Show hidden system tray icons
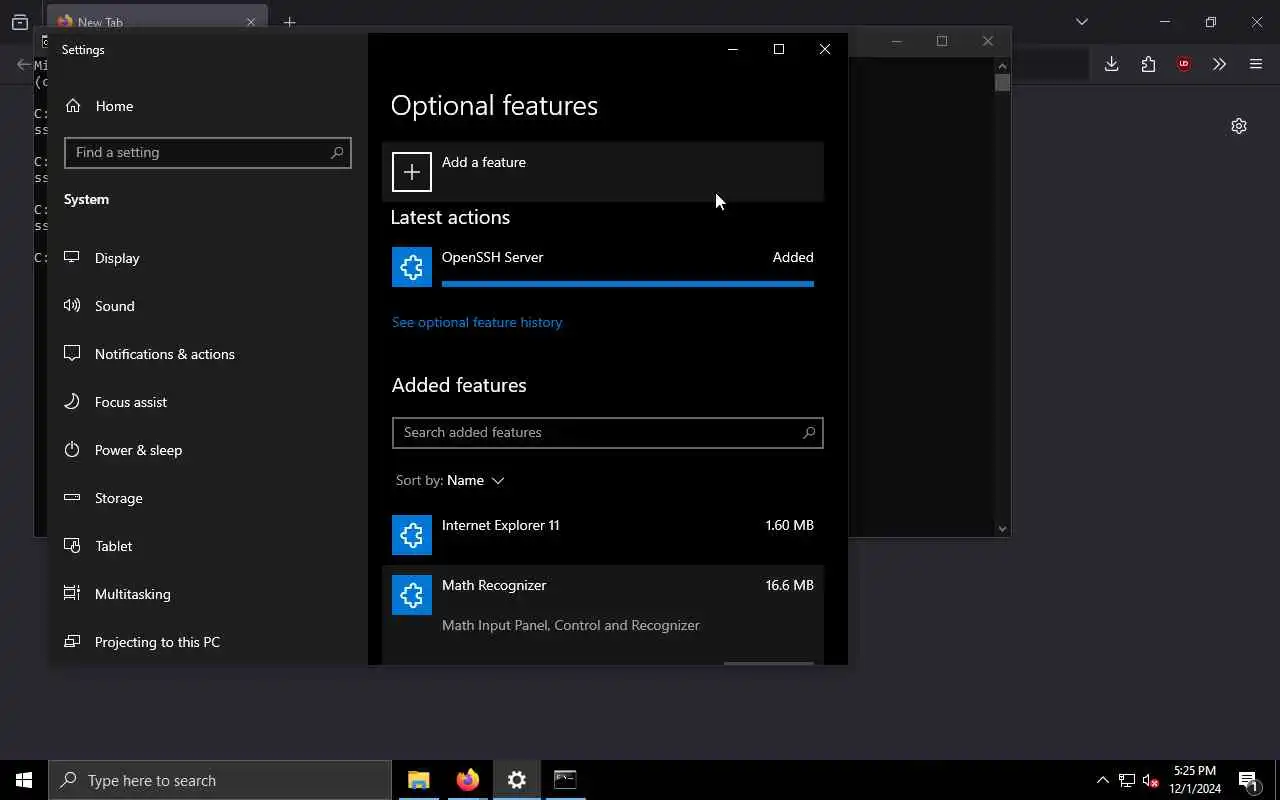The width and height of the screenshot is (1280, 800). click(x=1102, y=780)
